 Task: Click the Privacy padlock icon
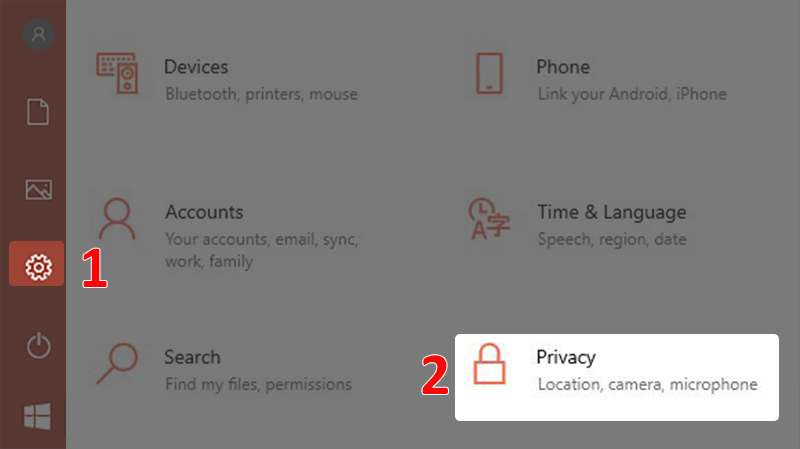pos(490,364)
